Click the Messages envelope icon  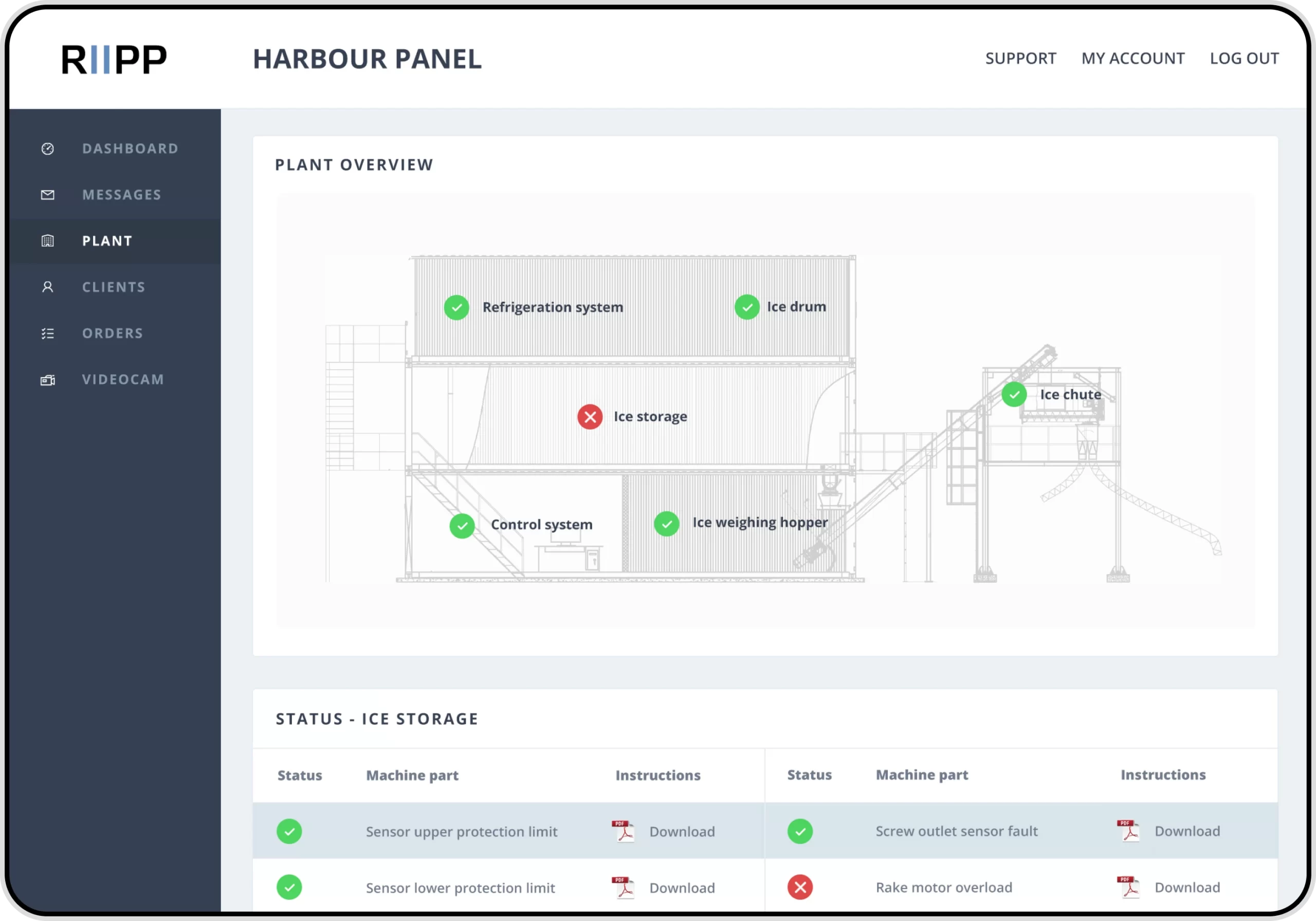click(x=48, y=195)
